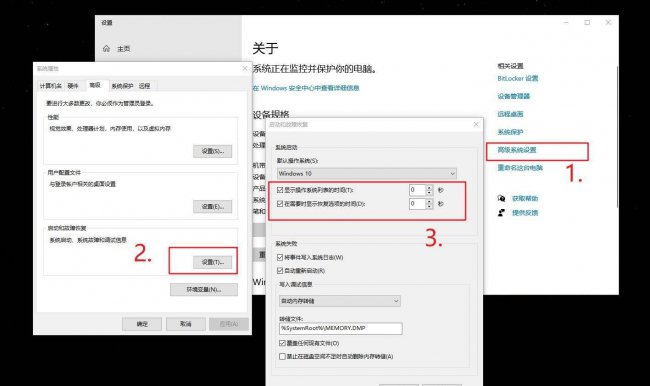This screenshot has height=386, width=650.
Task: Click the Settings window vertical scrollbar
Action: coord(617,137)
